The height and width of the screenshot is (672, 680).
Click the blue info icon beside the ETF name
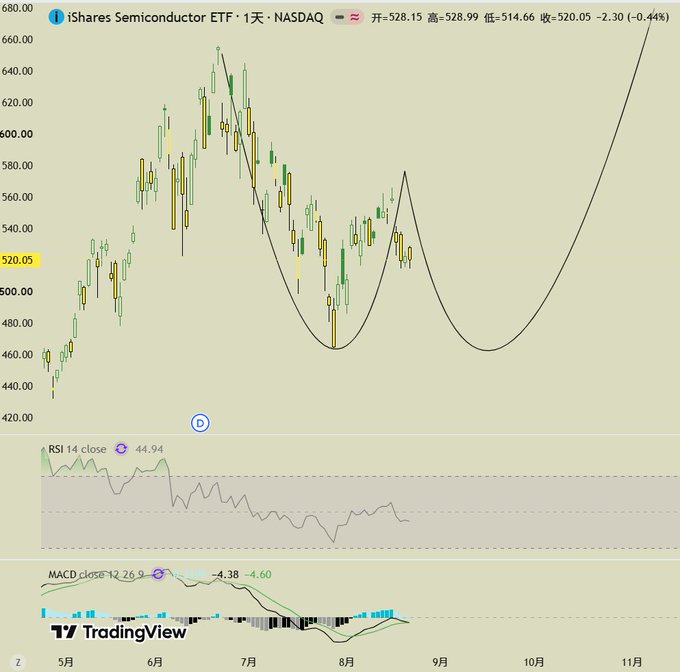[x=56, y=17]
